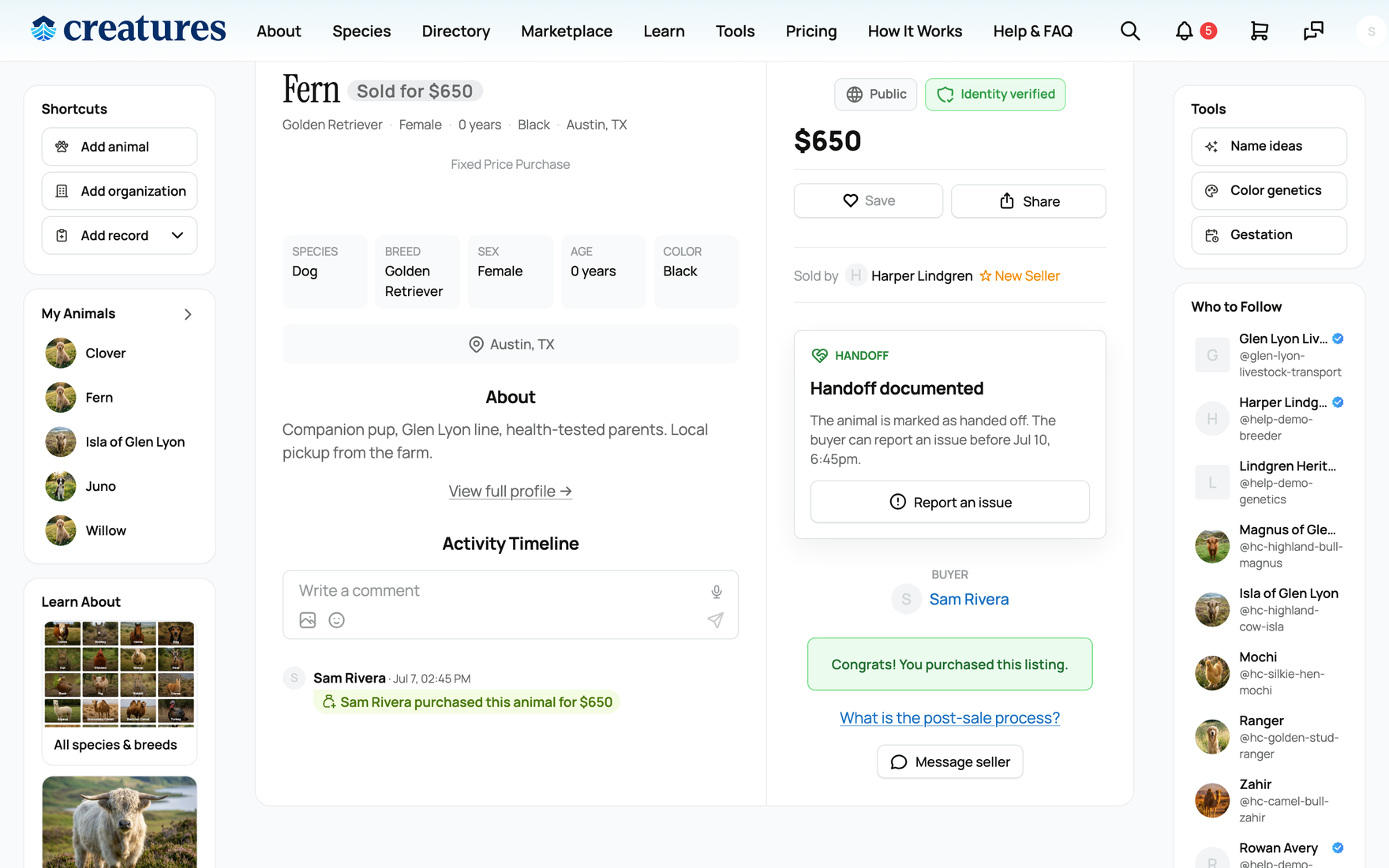1389x868 pixels.
Task: Click New Seller star label
Action: pos(1020,275)
